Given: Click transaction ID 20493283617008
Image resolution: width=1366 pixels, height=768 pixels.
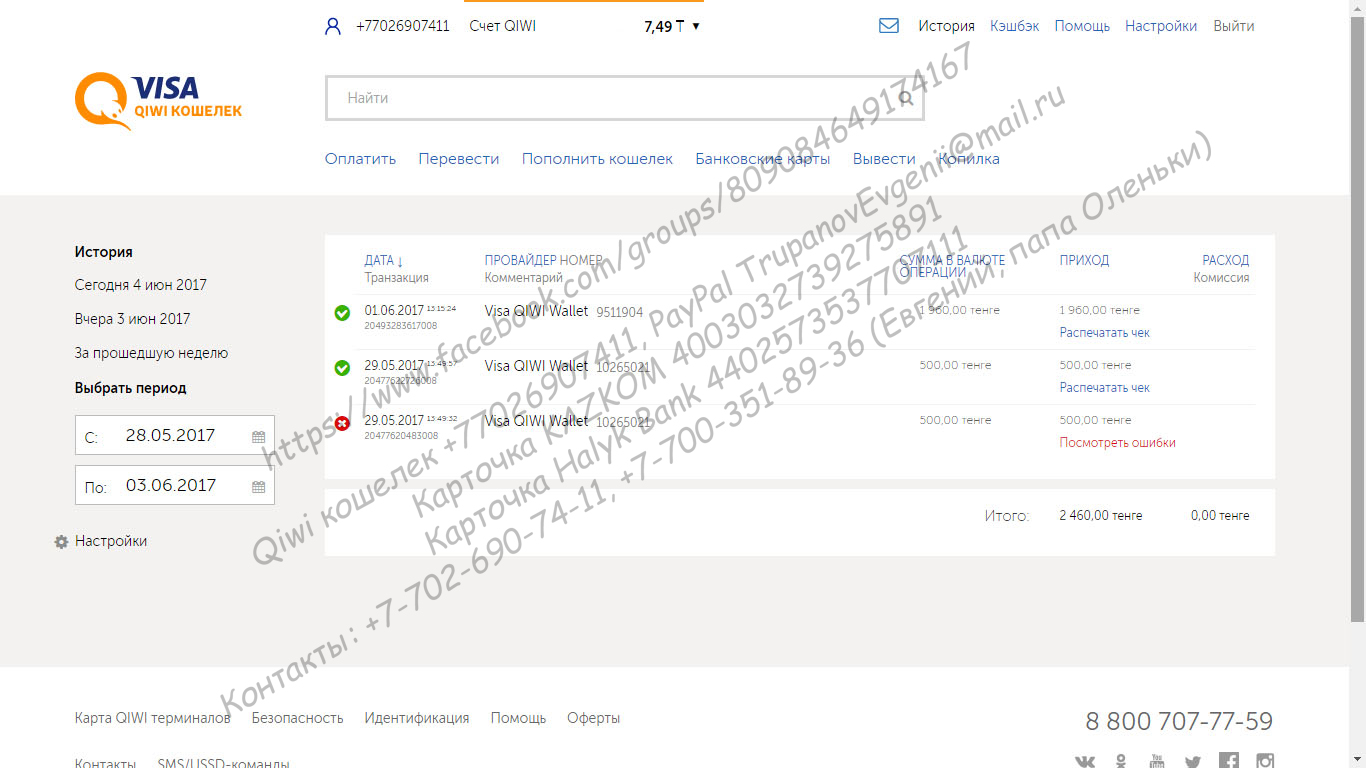Looking at the screenshot, I should pyautogui.click(x=401, y=326).
